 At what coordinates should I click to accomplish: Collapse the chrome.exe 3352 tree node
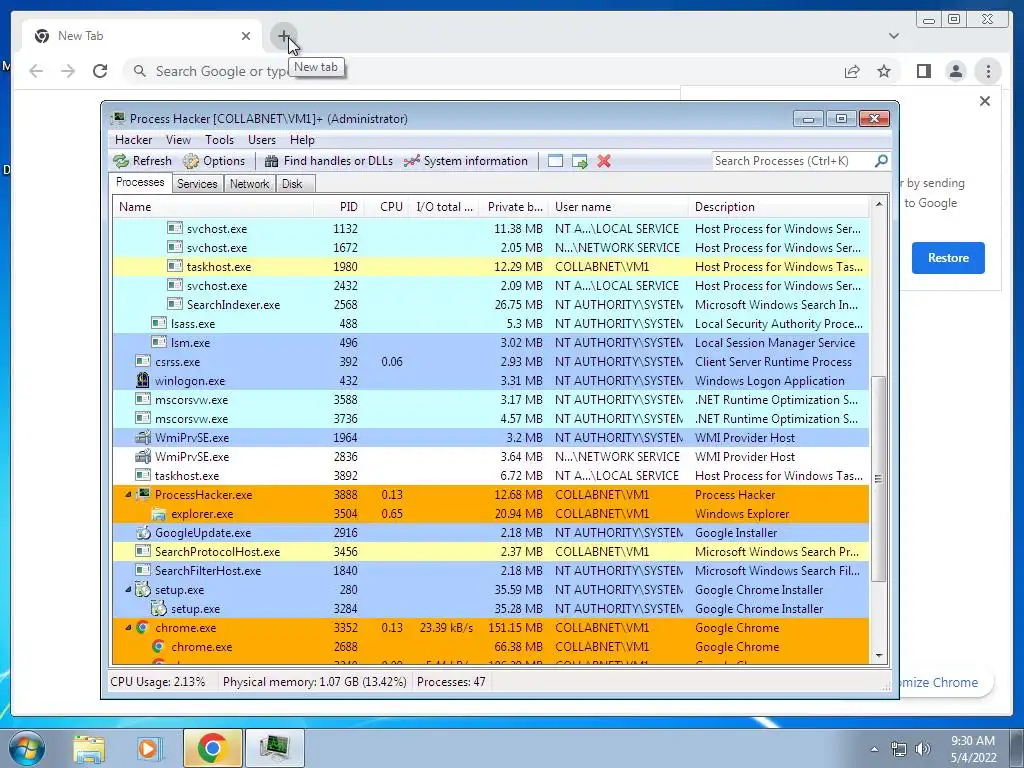(128, 628)
